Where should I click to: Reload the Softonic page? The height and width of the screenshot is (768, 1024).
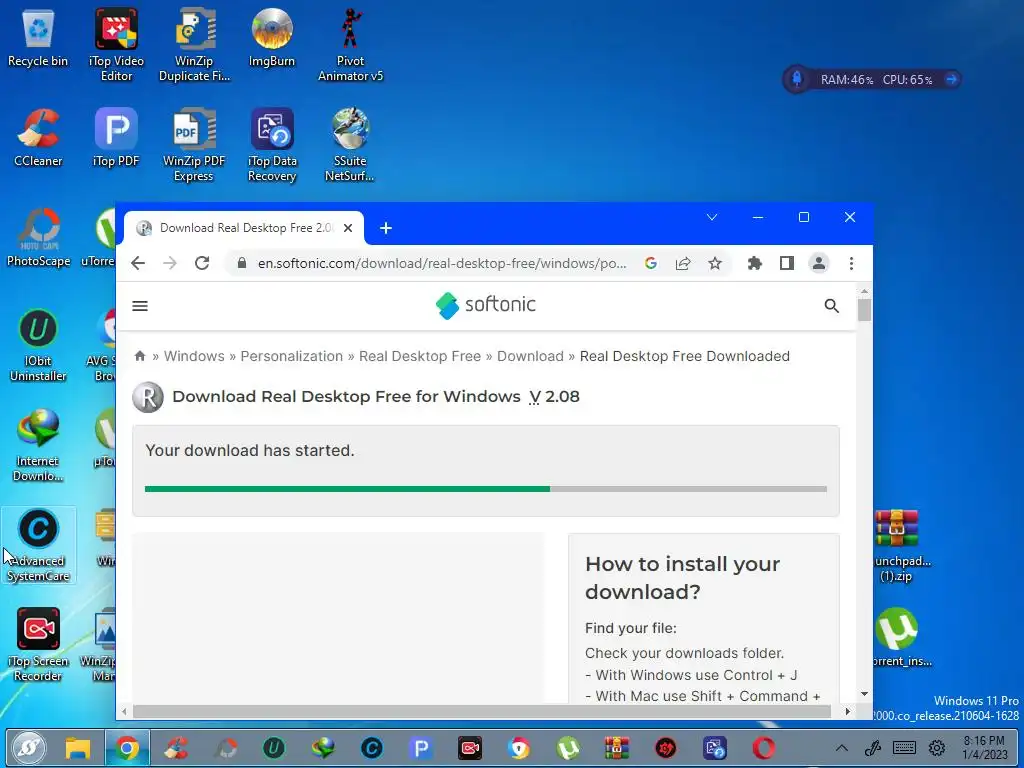tap(202, 263)
